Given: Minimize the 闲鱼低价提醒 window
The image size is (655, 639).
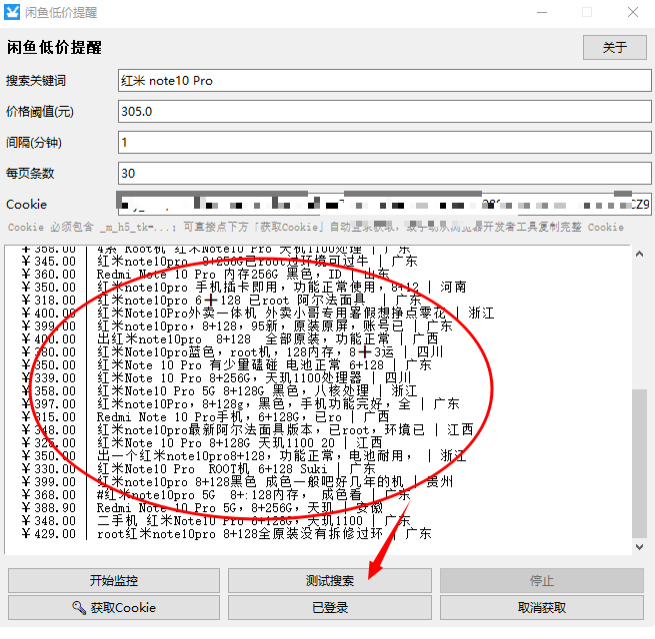Looking at the screenshot, I should pyautogui.click(x=542, y=12).
